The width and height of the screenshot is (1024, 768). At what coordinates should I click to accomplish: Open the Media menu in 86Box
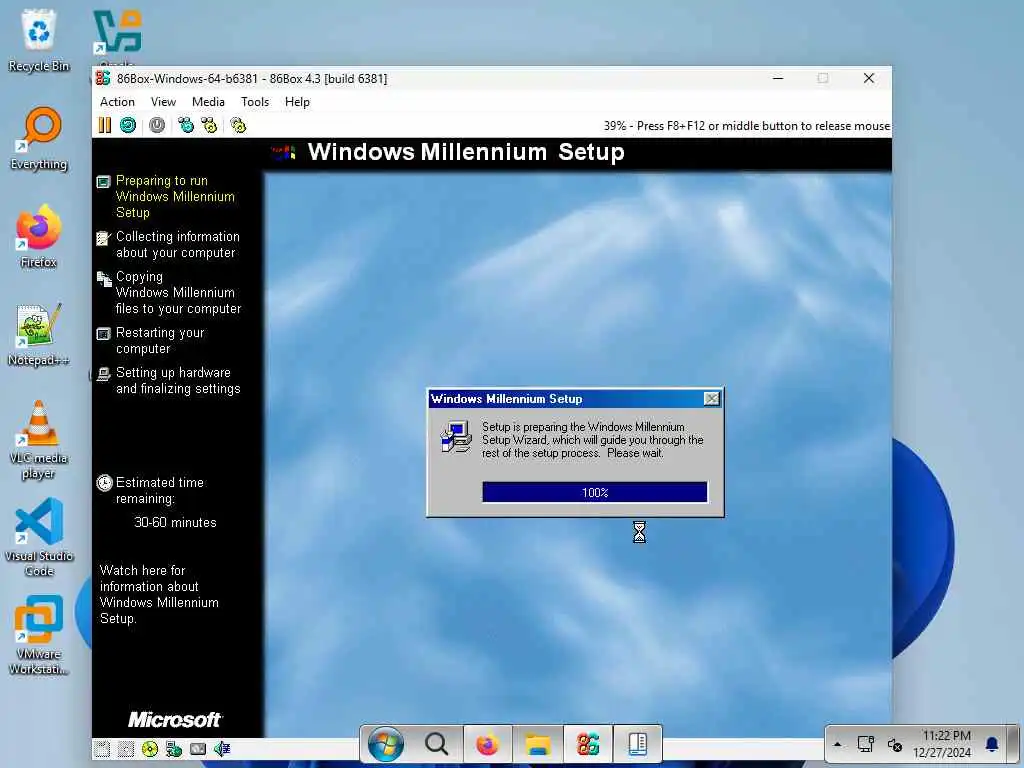208,102
